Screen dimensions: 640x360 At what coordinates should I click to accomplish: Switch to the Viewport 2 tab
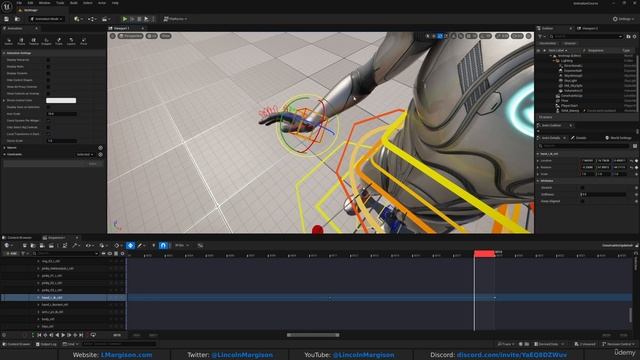click(589, 28)
